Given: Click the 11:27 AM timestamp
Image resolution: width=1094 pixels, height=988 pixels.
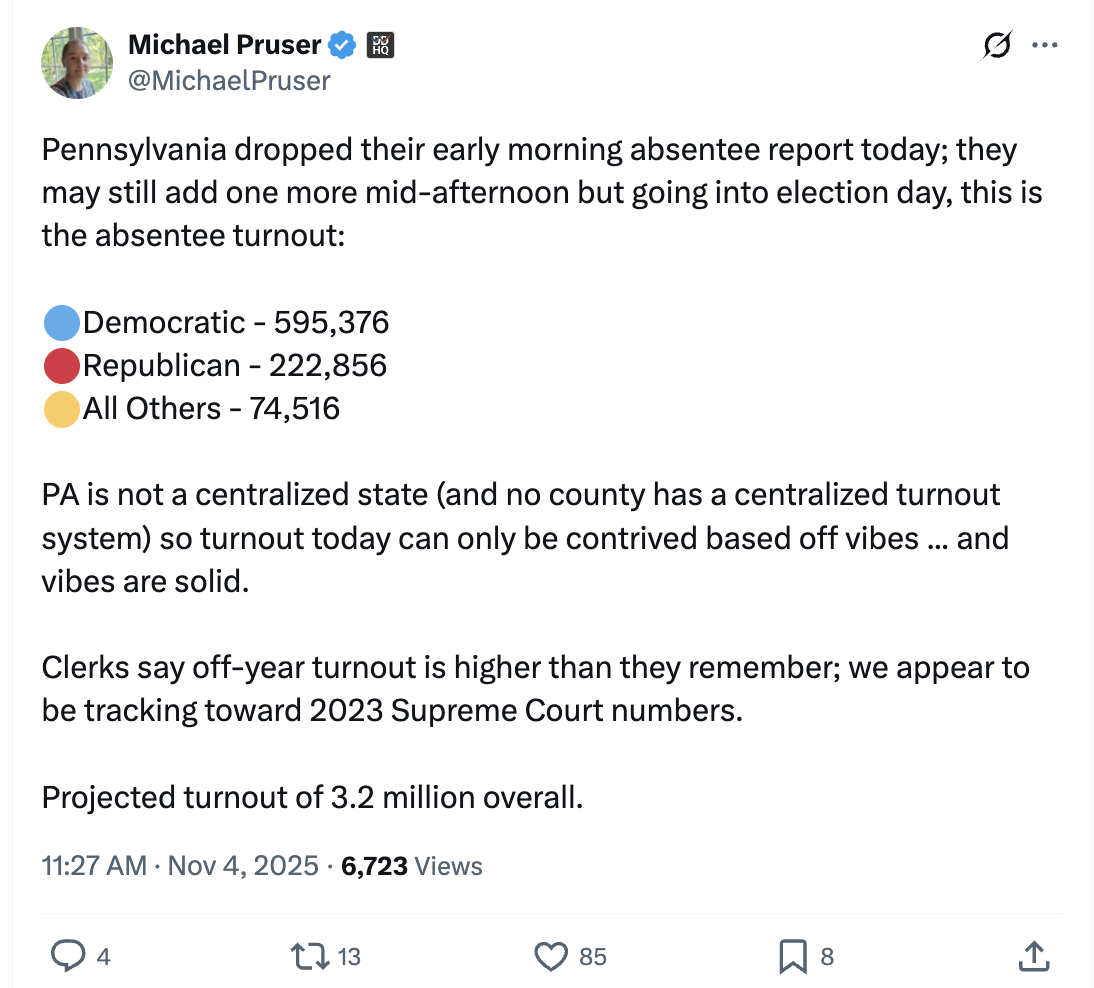Looking at the screenshot, I should pyautogui.click(x=94, y=865).
